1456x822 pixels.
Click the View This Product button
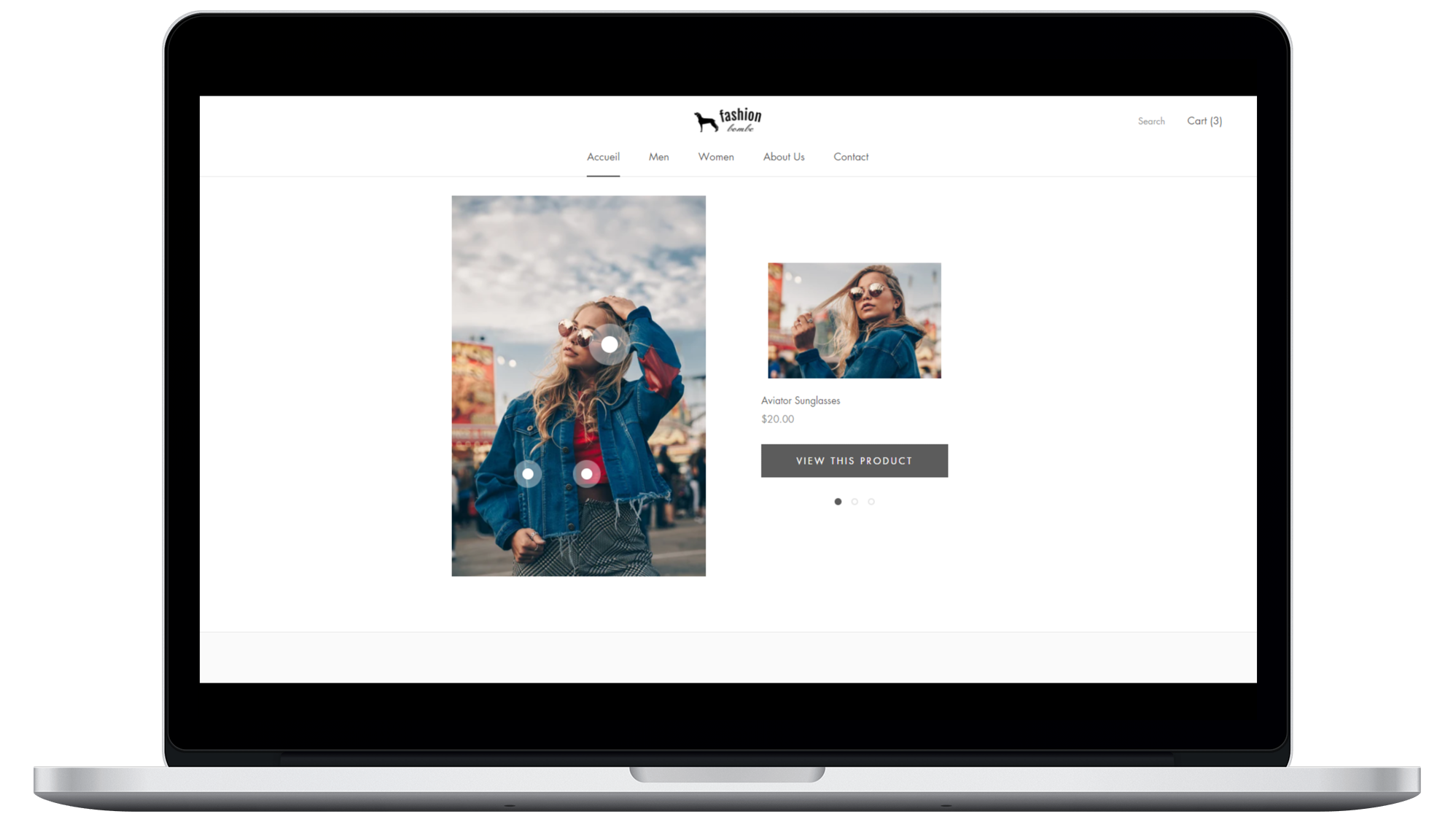point(854,460)
